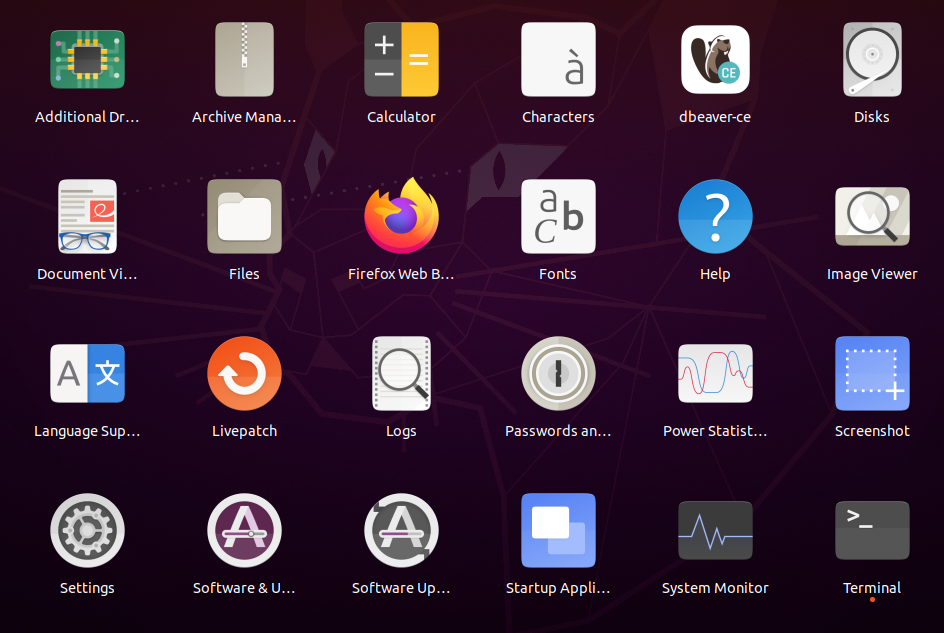This screenshot has width=944, height=633.
Task: Click the "Software & U…" label
Action: point(244,588)
